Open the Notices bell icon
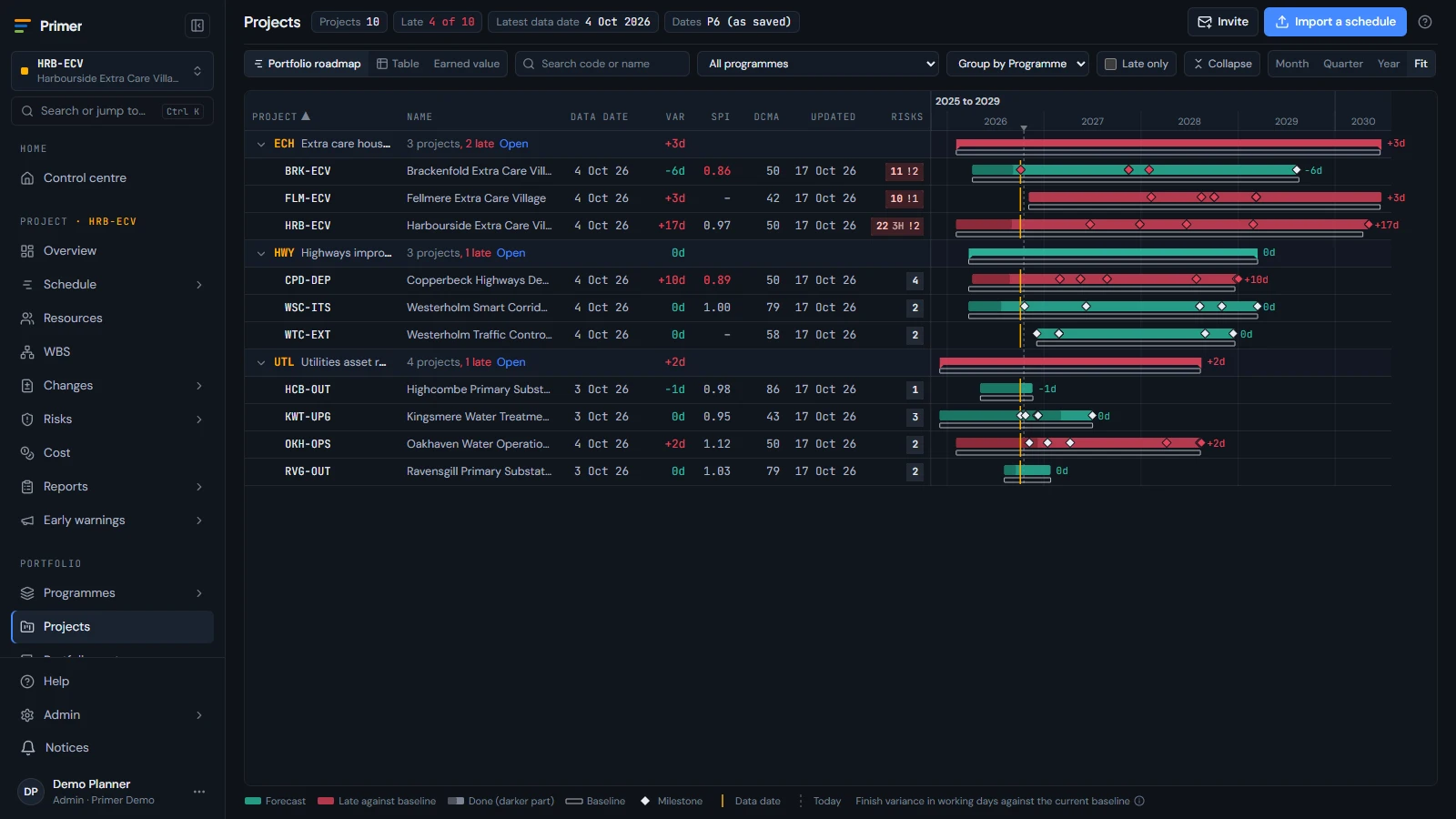Viewport: 1456px width, 819px height. pyautogui.click(x=28, y=748)
